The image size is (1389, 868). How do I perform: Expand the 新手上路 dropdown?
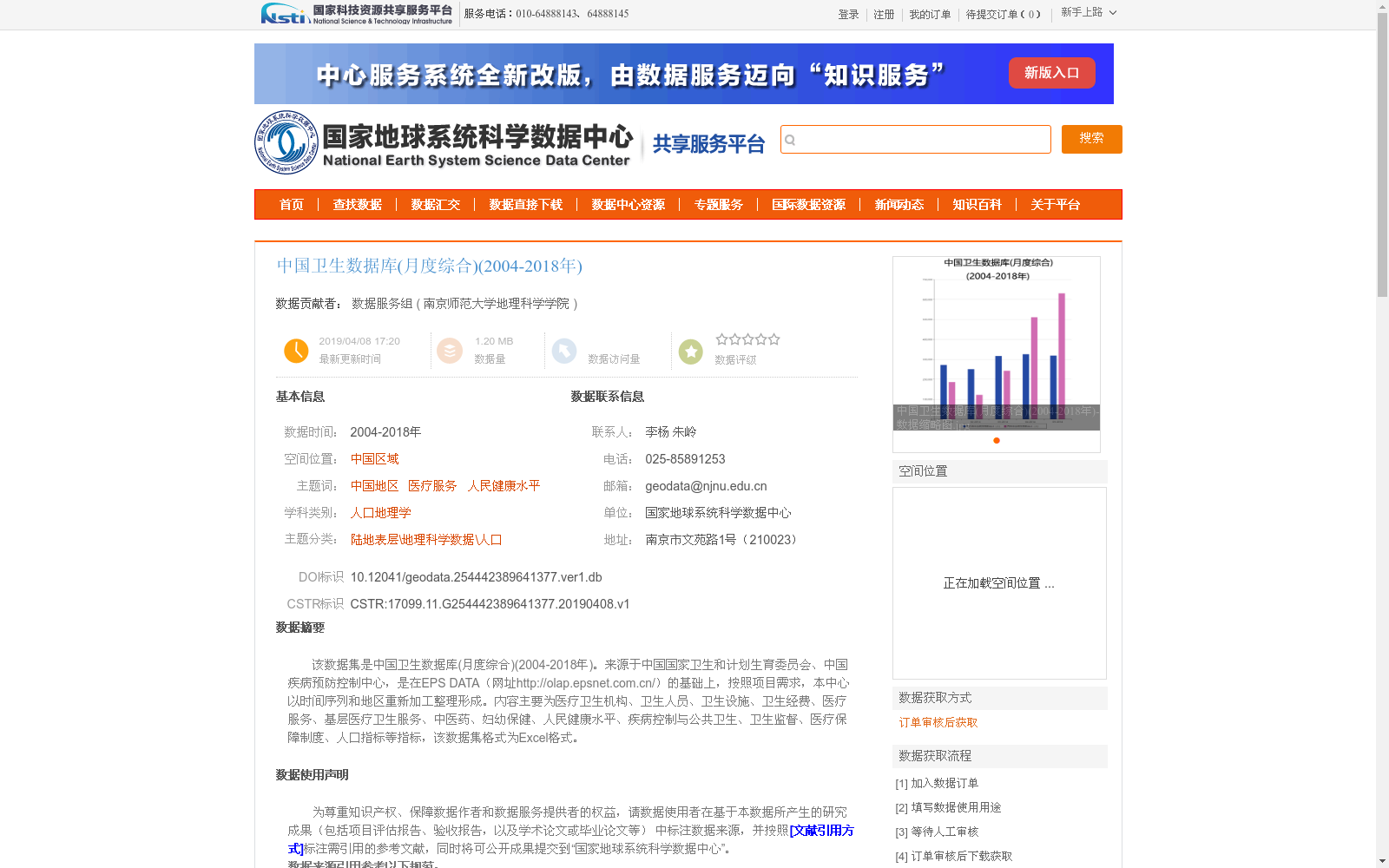(1089, 12)
